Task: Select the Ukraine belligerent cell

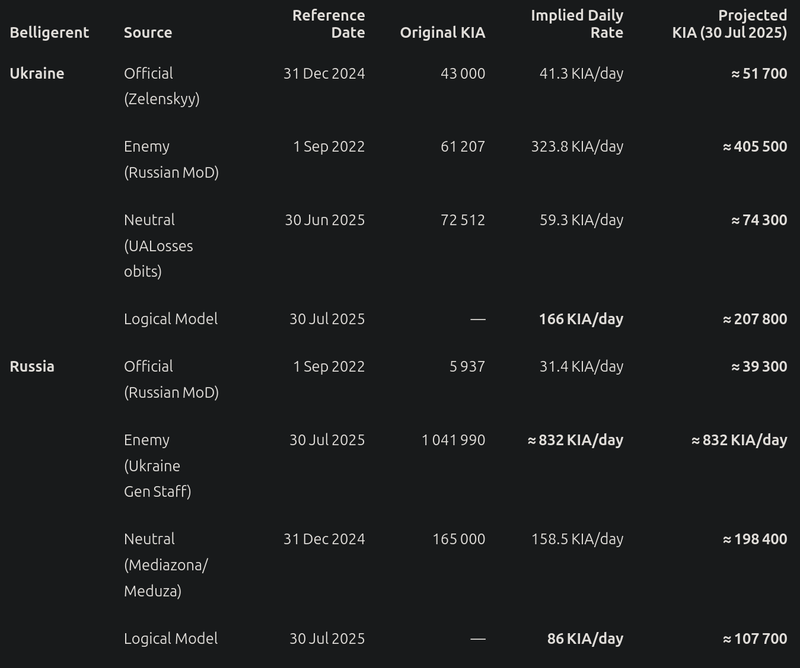Action: coord(37,73)
